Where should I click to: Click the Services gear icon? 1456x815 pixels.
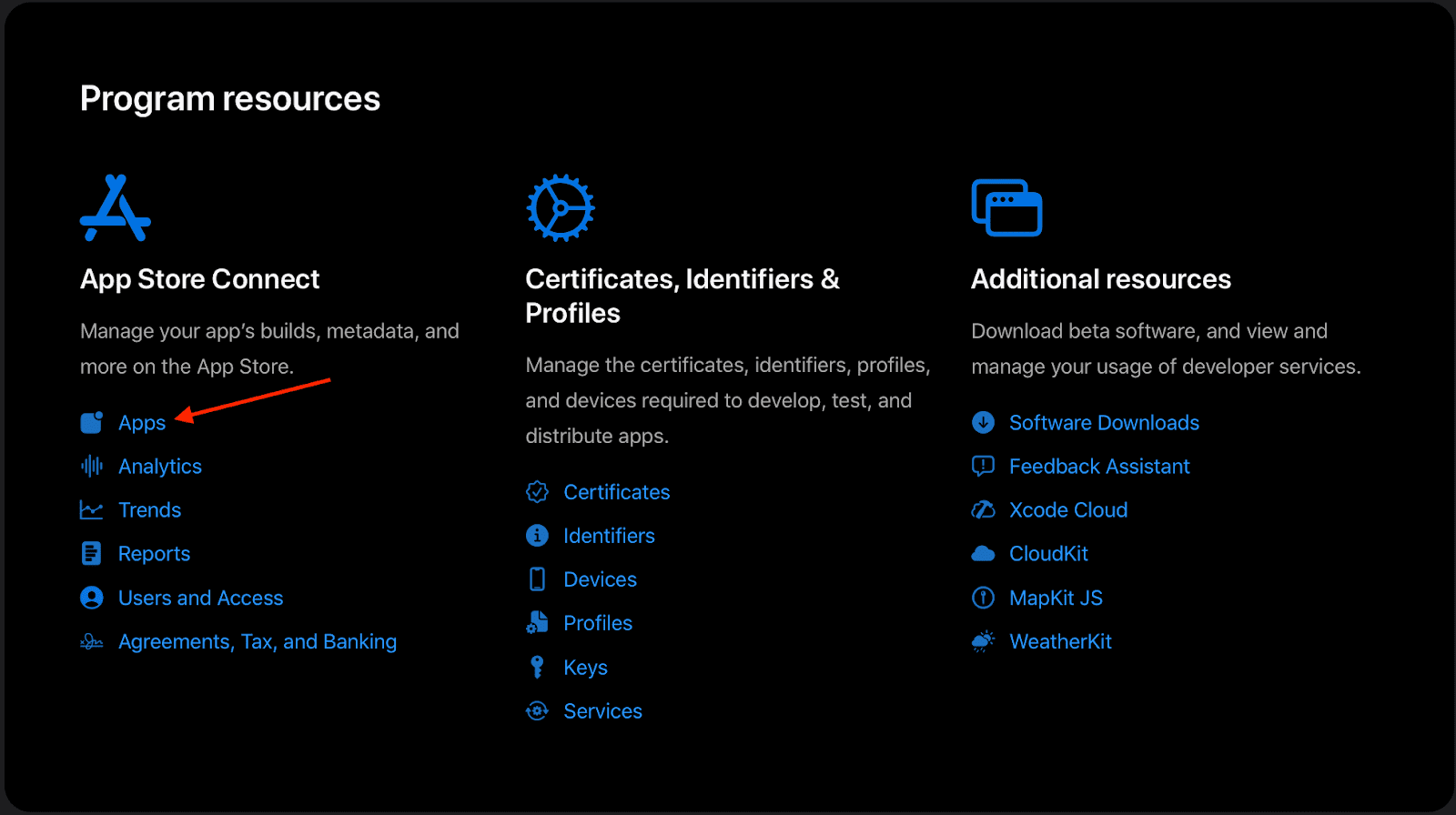tap(538, 711)
